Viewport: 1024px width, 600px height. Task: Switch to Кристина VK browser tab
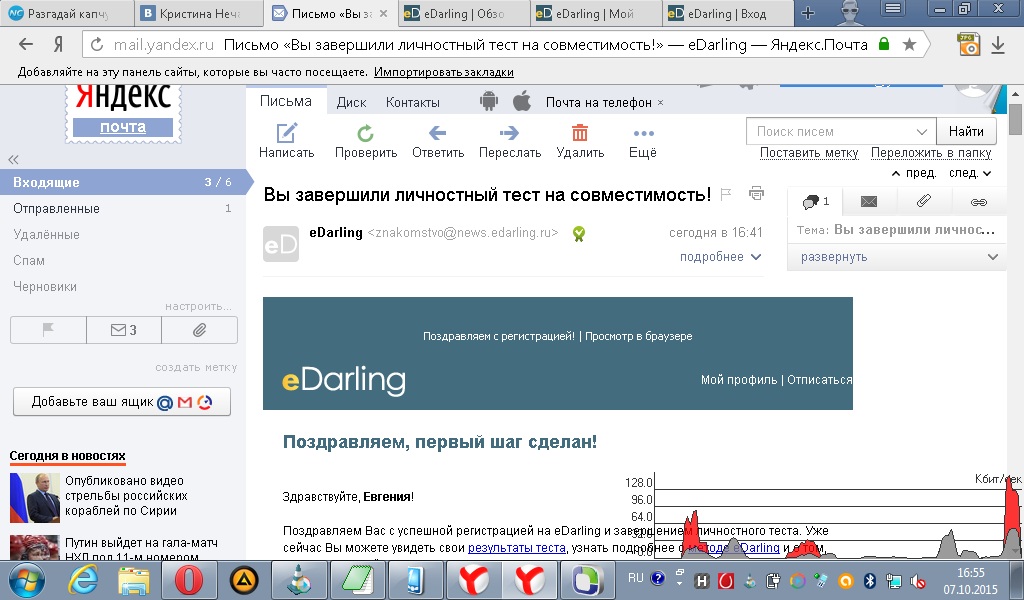point(199,13)
